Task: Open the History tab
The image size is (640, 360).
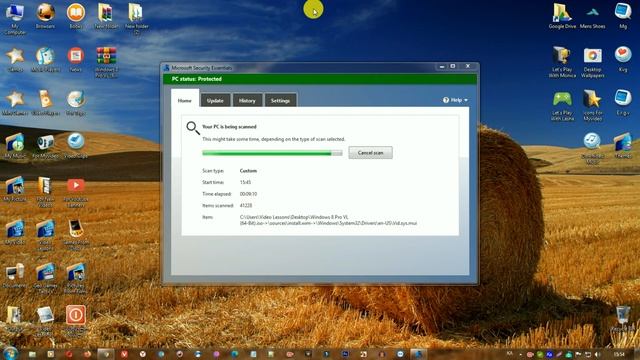Action: [x=247, y=100]
